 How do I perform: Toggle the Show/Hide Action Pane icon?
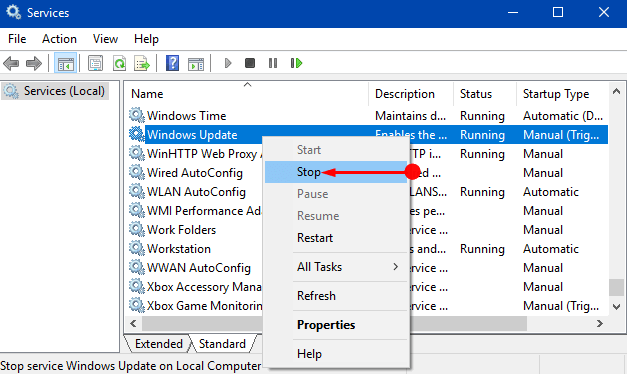coord(196,63)
